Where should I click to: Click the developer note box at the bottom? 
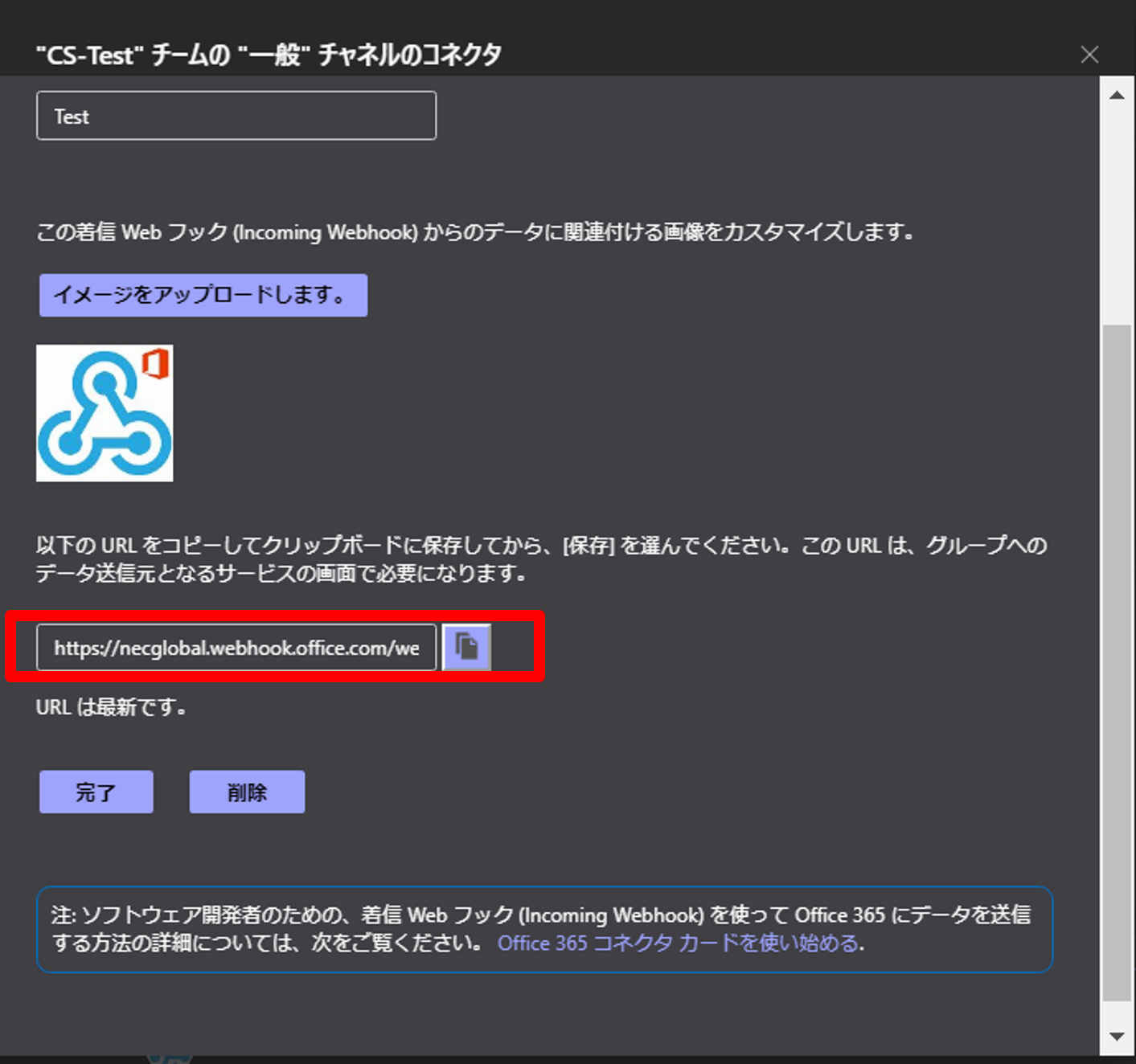(543, 928)
